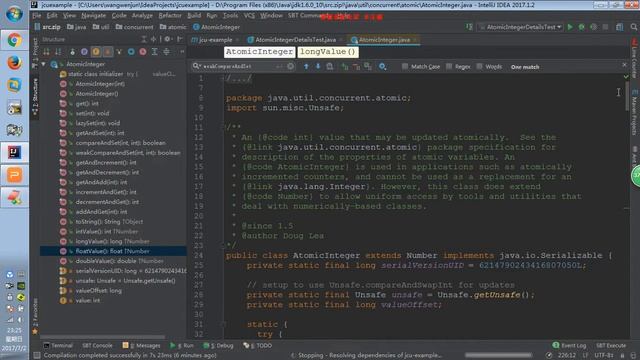This screenshot has width=640, height=360.
Task: Open TODO tool window
Action: (x=258, y=345)
